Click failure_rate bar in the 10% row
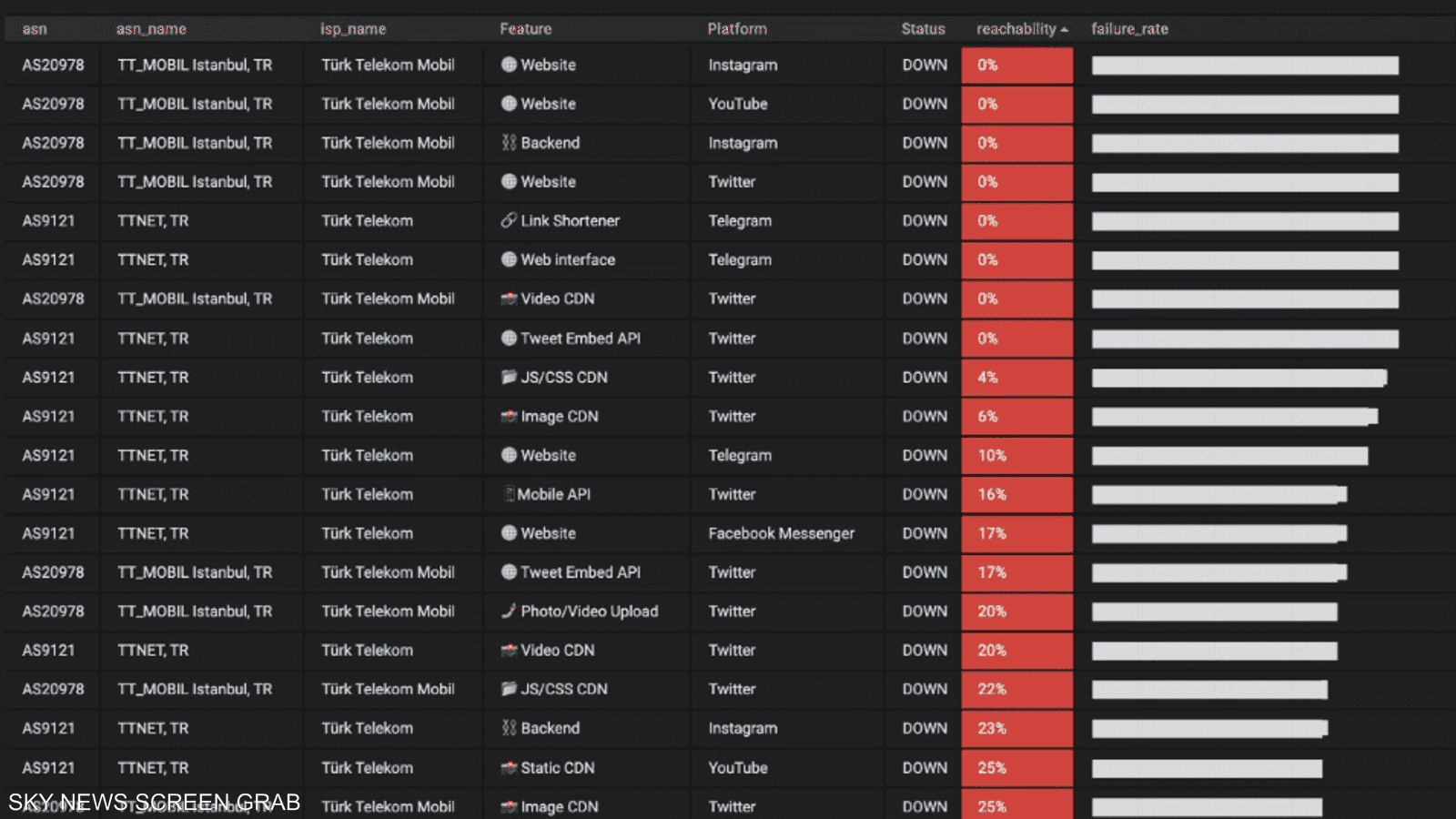The height and width of the screenshot is (819, 1456). coord(1229,456)
